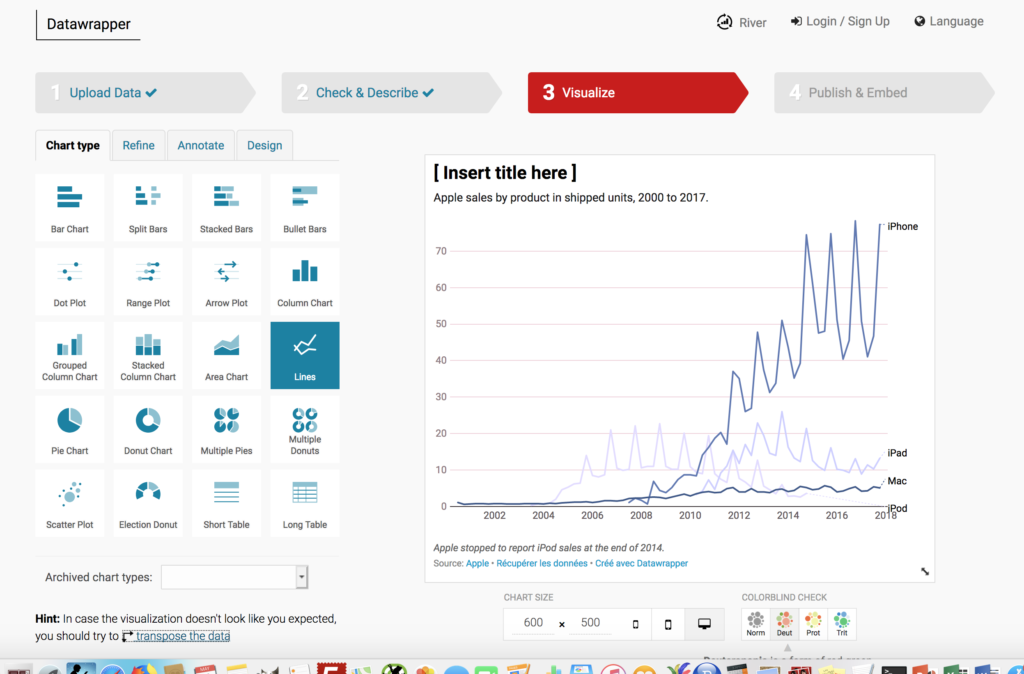Pick the Election Donut chart type
The height and width of the screenshot is (674, 1024).
[147, 502]
